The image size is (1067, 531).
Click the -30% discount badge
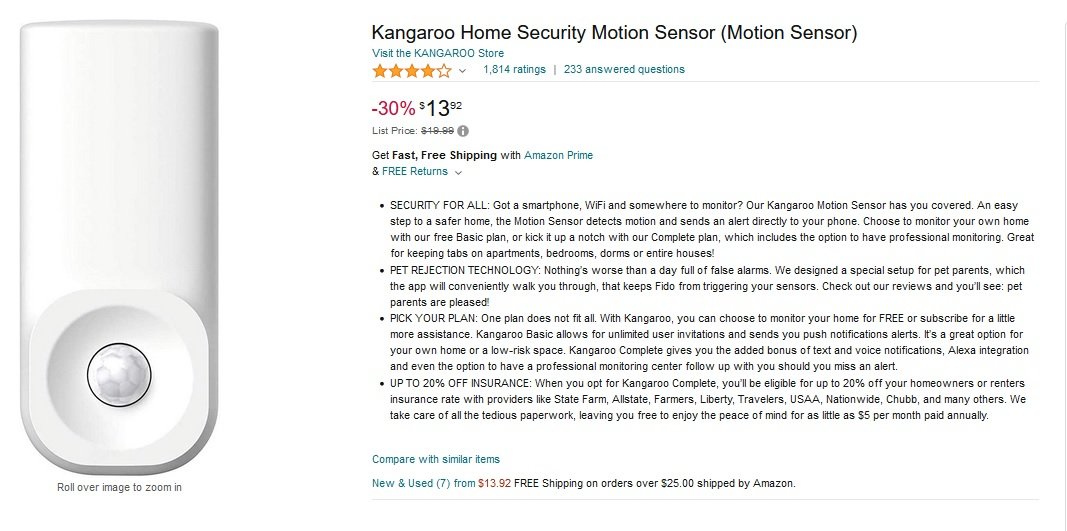[393, 108]
